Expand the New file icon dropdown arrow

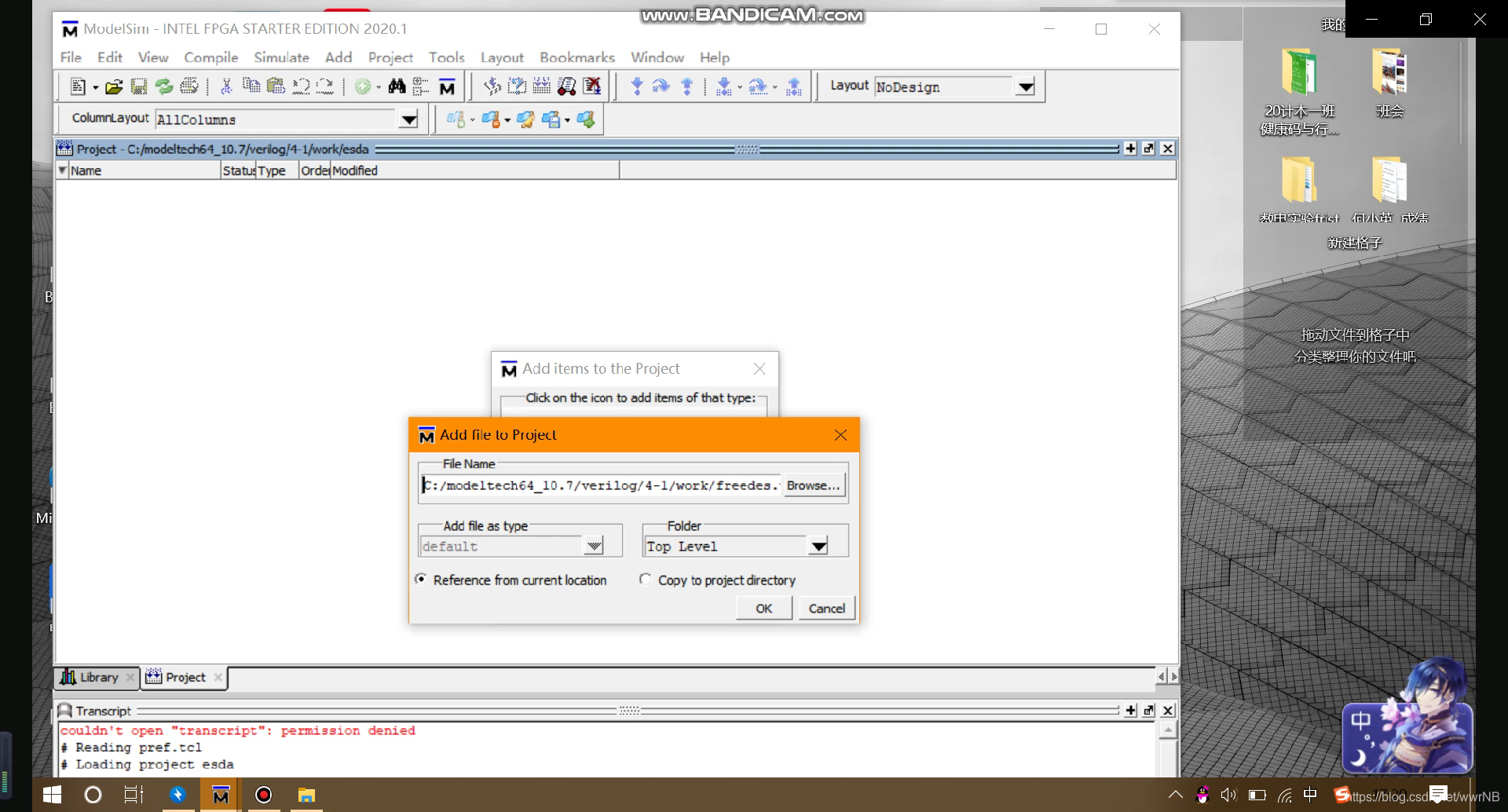[96, 87]
